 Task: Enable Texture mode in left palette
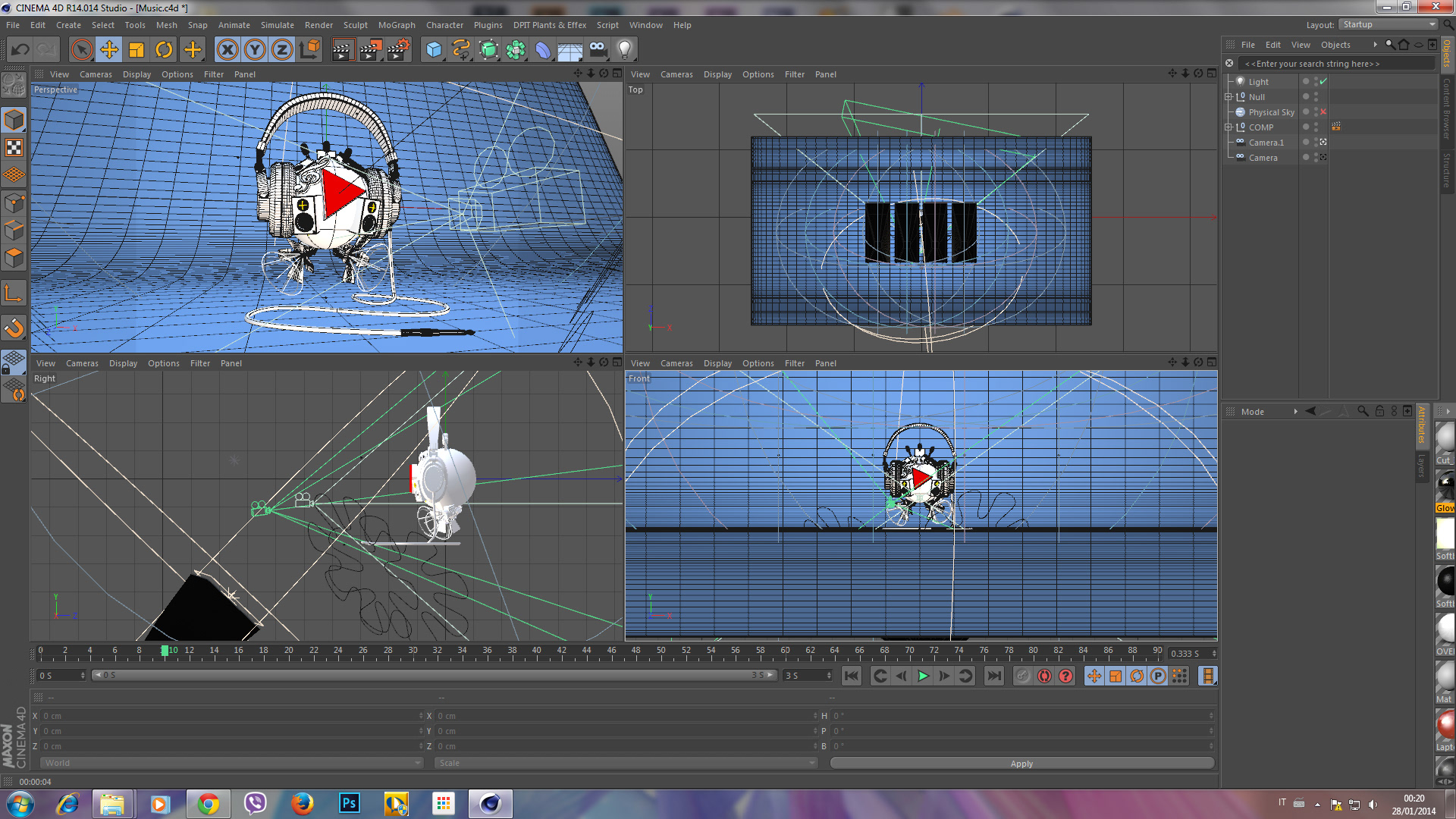[x=14, y=147]
